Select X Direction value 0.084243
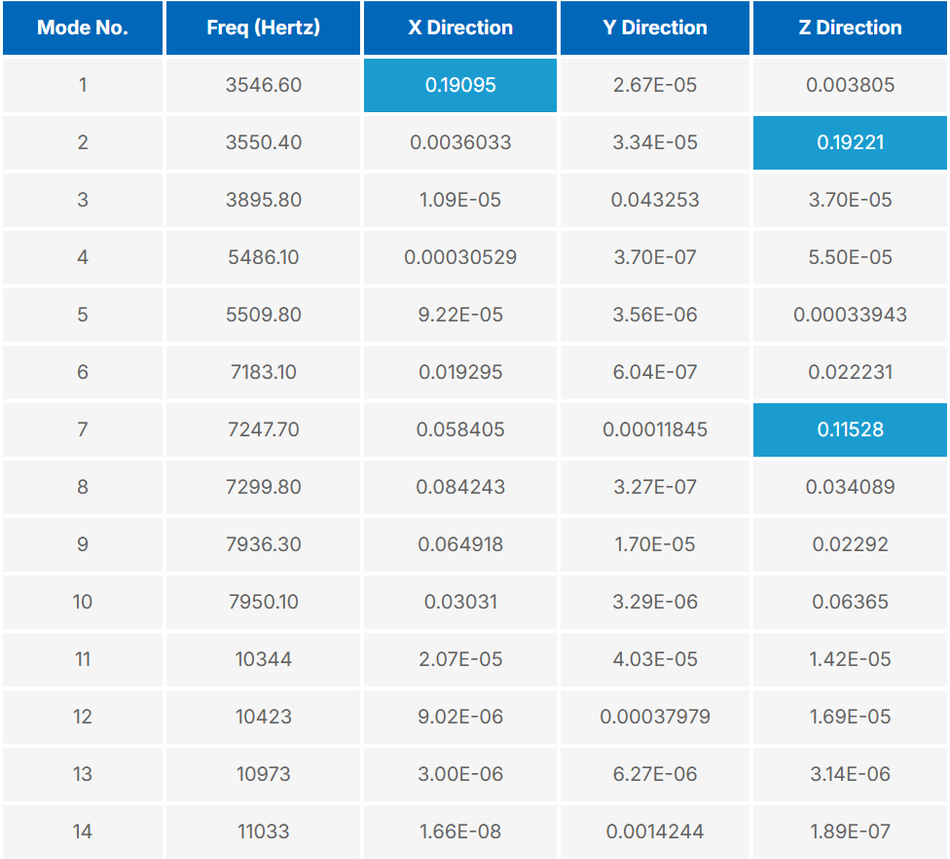The width and height of the screenshot is (950, 859). [x=460, y=487]
